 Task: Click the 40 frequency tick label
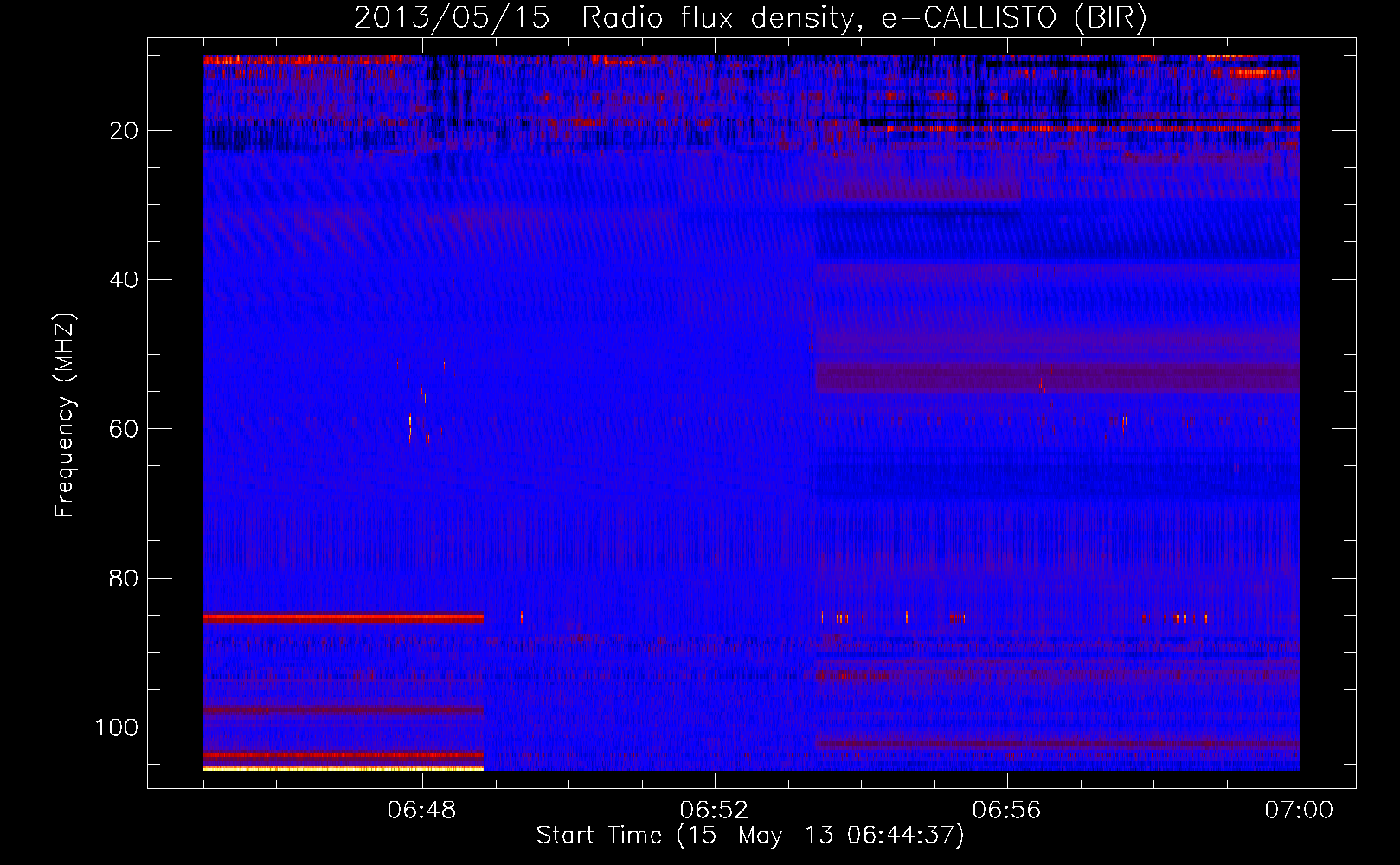tap(125, 280)
